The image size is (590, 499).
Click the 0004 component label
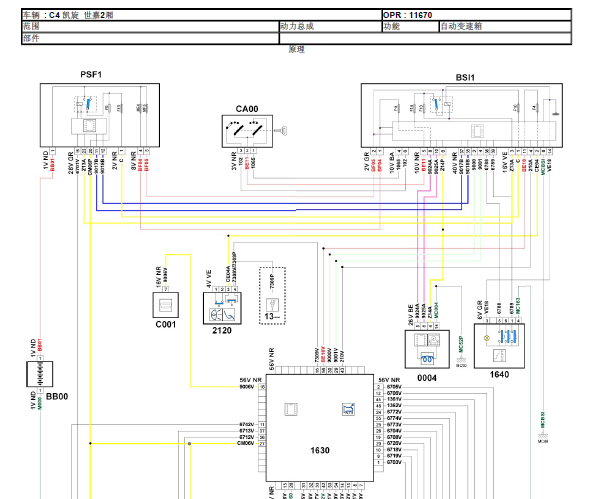[427, 378]
